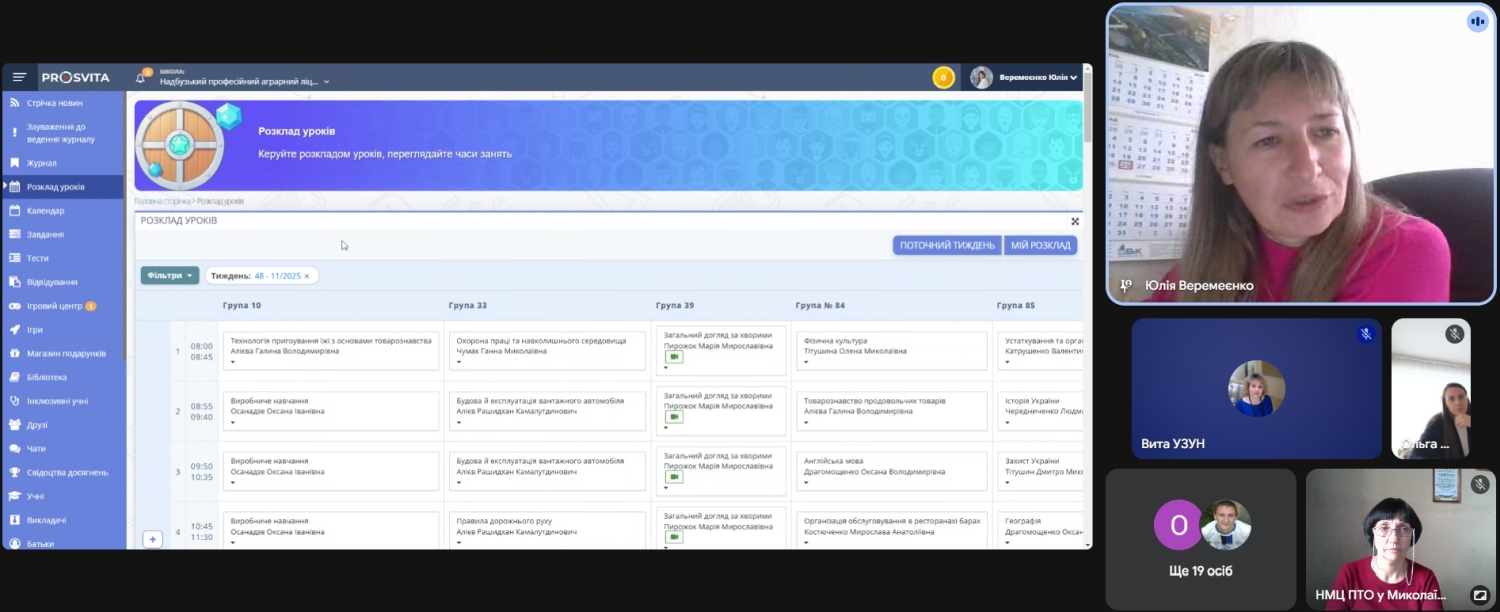Click the ПОТОЧНИЙ ТИЖДЕНЬ button
The width and height of the screenshot is (1500, 612).
coord(946,245)
